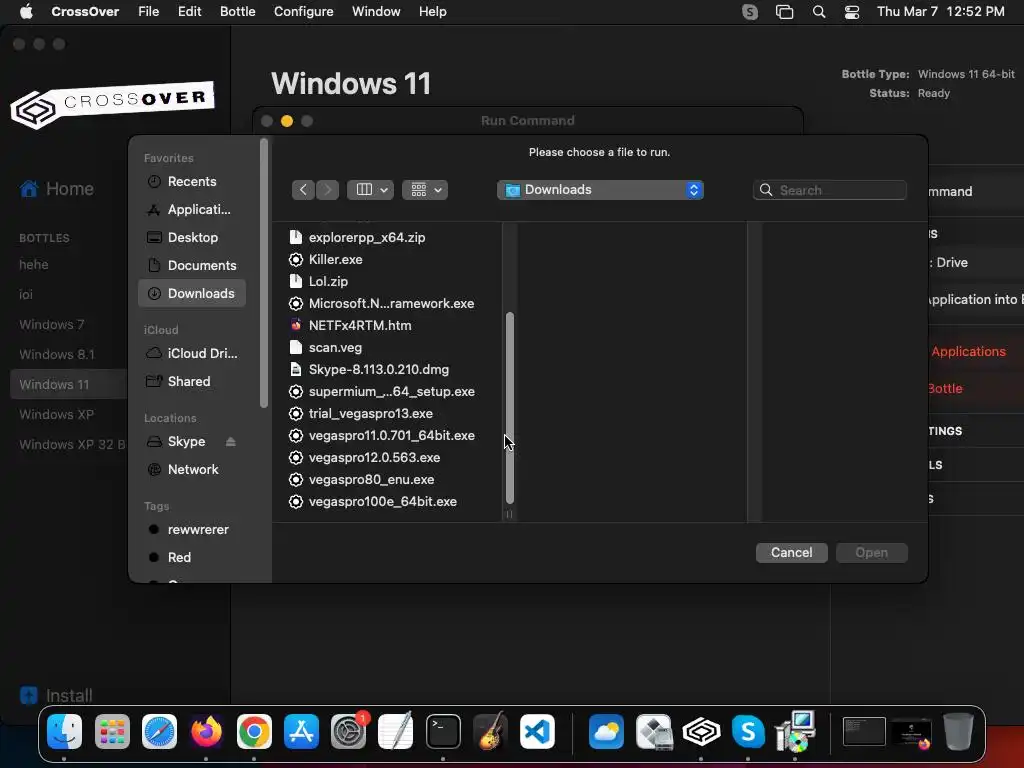Click Skype status icon in menu bar
The width and height of the screenshot is (1024, 768).
click(750, 12)
